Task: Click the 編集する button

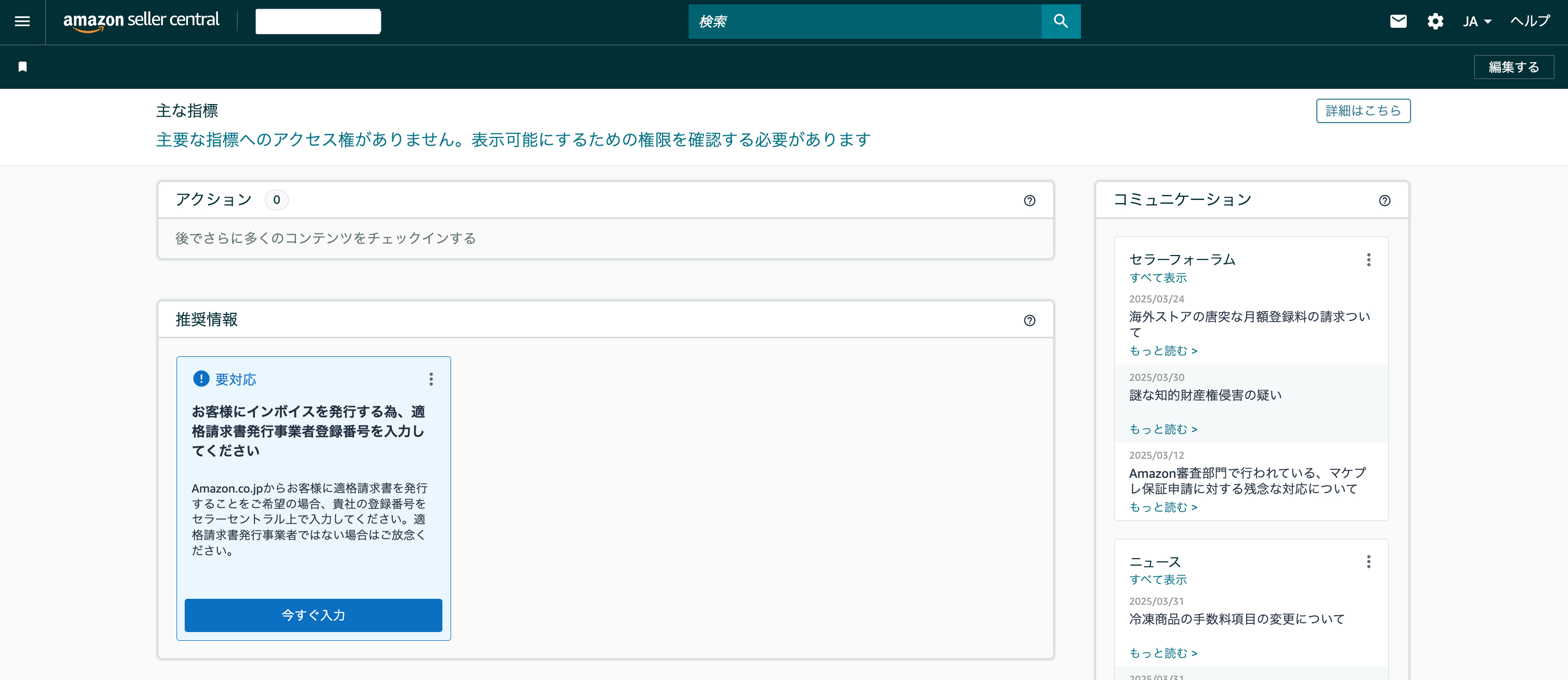Action: click(1513, 67)
